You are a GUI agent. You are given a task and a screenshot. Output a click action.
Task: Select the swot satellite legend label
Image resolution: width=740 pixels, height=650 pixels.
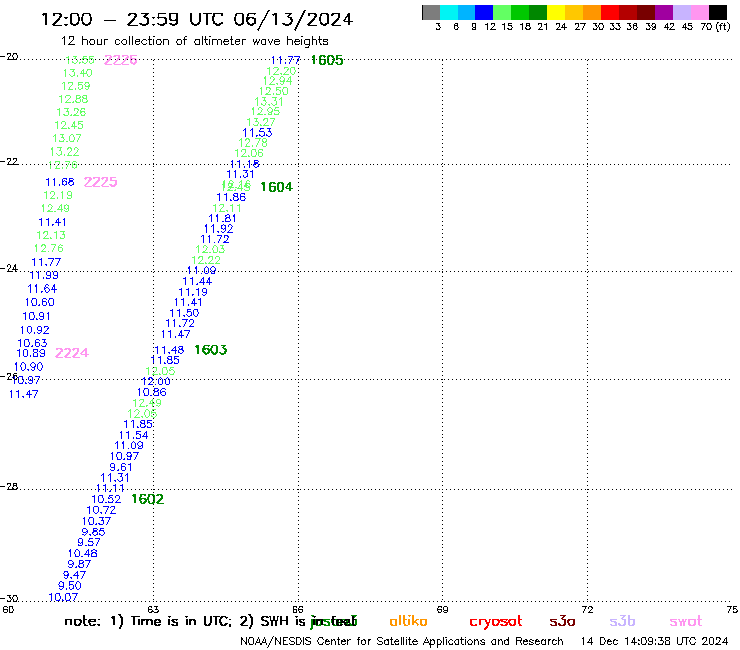pos(686,621)
